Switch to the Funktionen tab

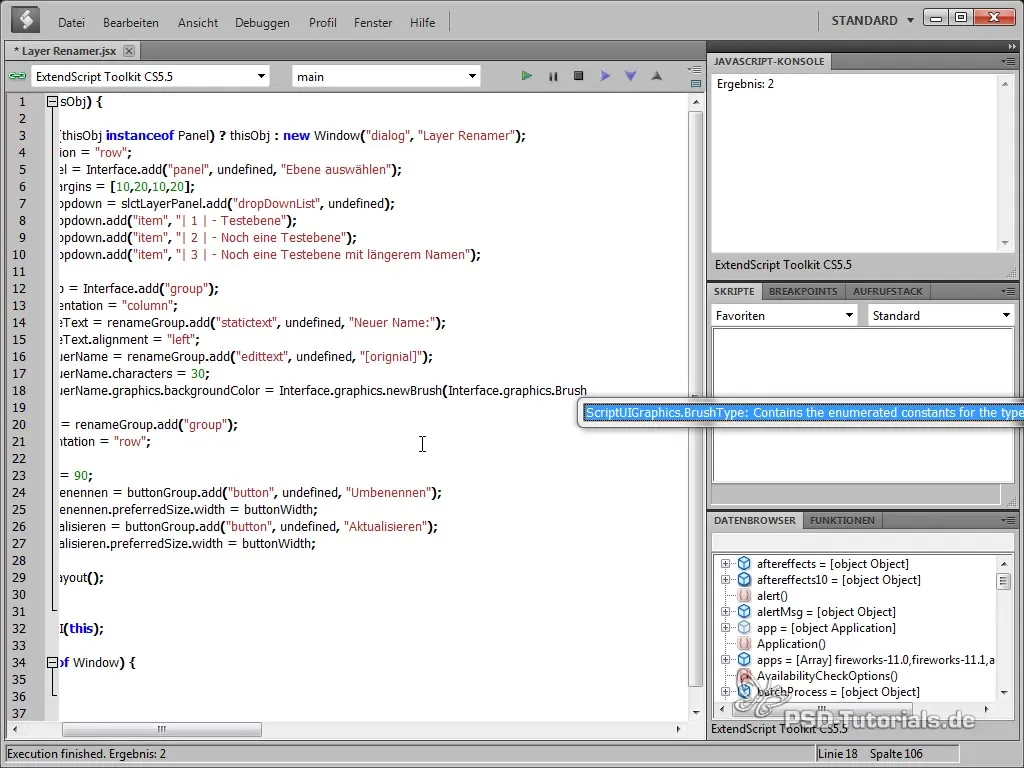click(x=842, y=520)
